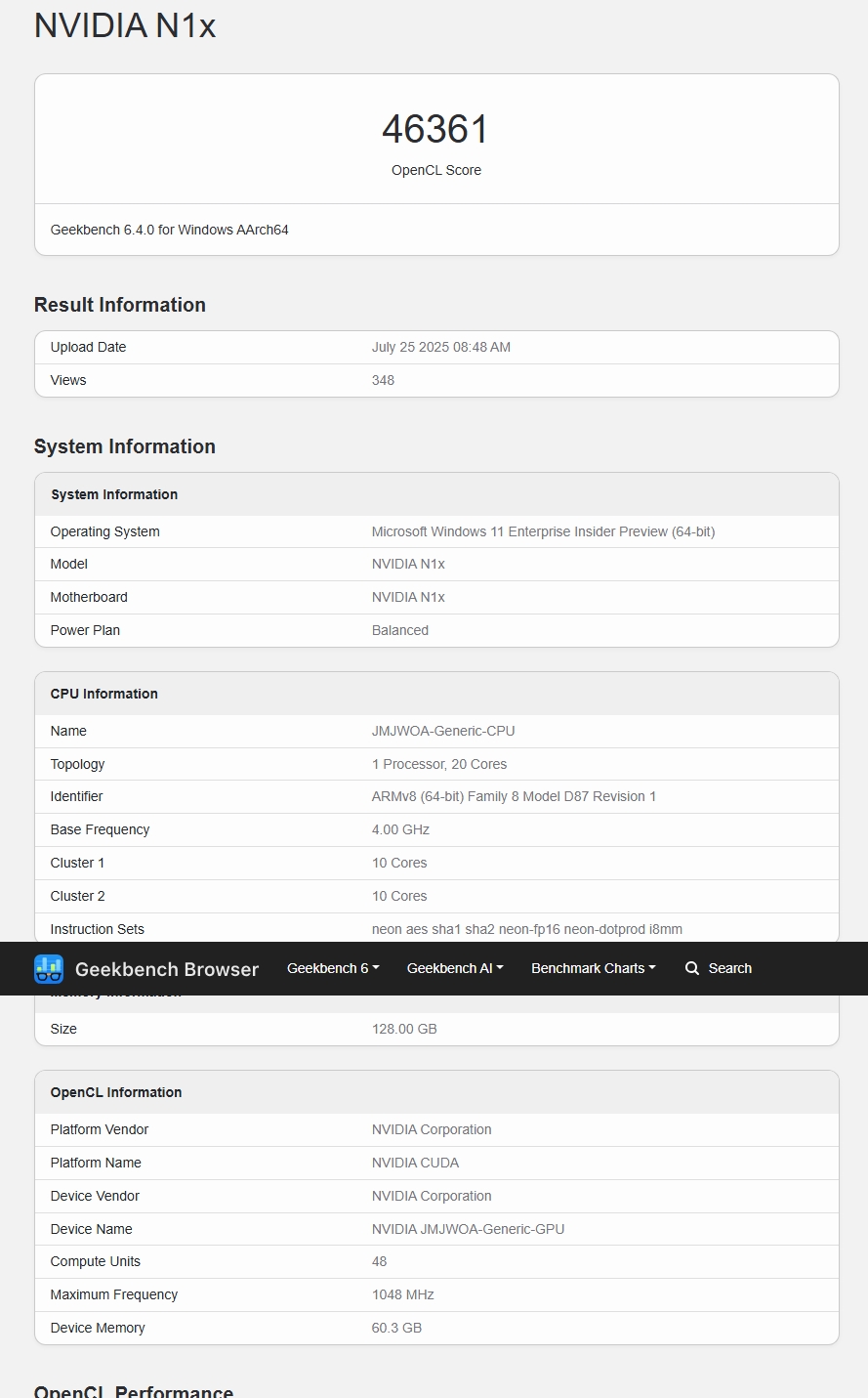Click the Device Memory row label
This screenshot has width=868, height=1398.
point(98,1328)
